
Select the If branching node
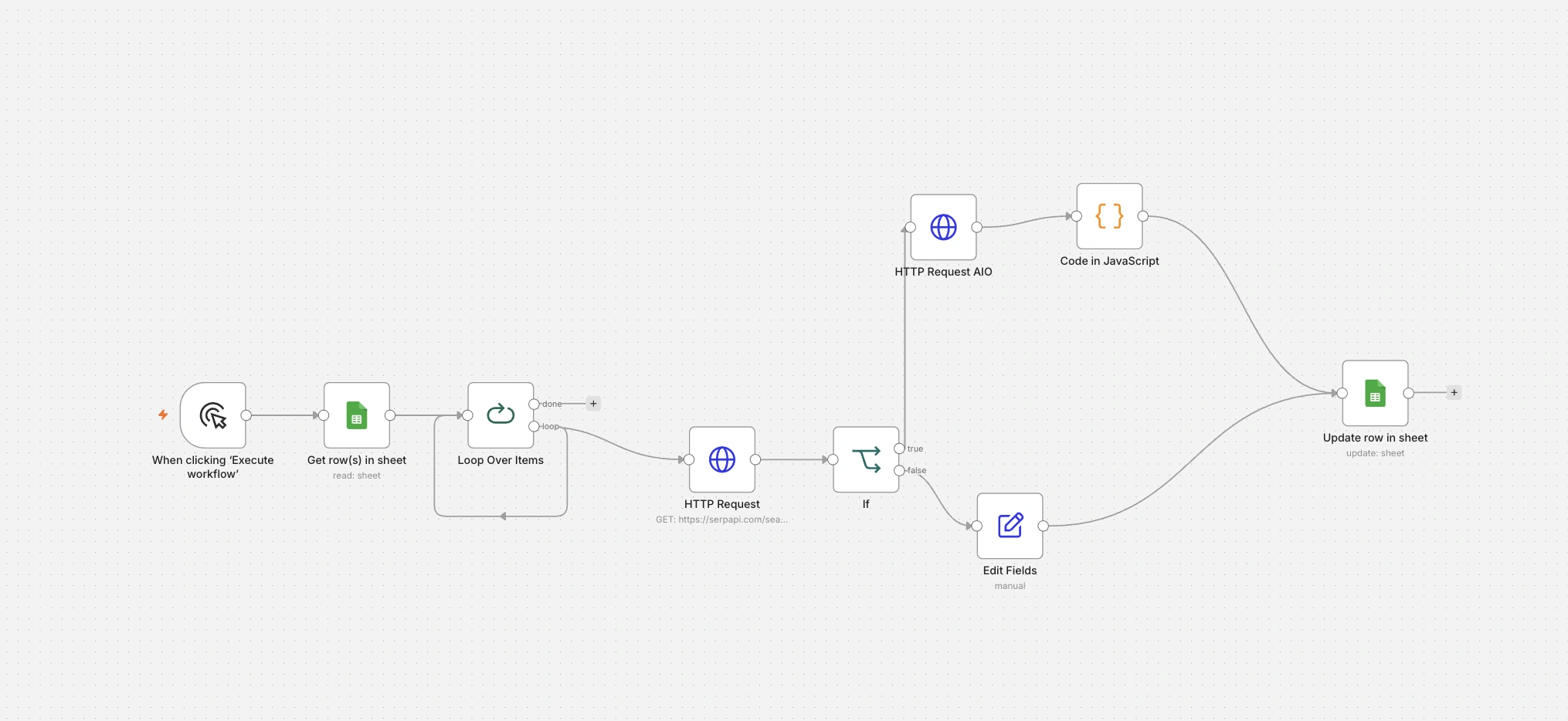tap(866, 459)
